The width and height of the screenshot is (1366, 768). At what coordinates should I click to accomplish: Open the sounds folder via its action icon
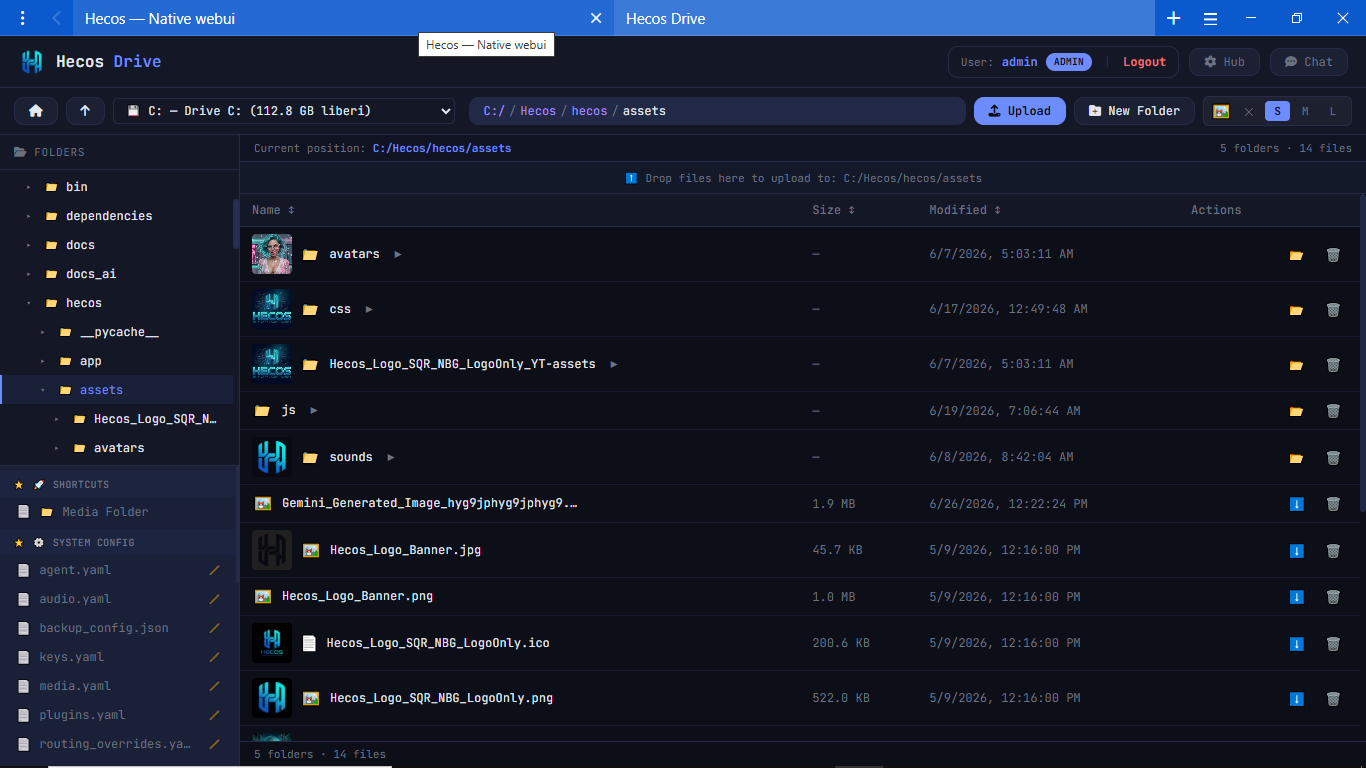(x=1296, y=458)
